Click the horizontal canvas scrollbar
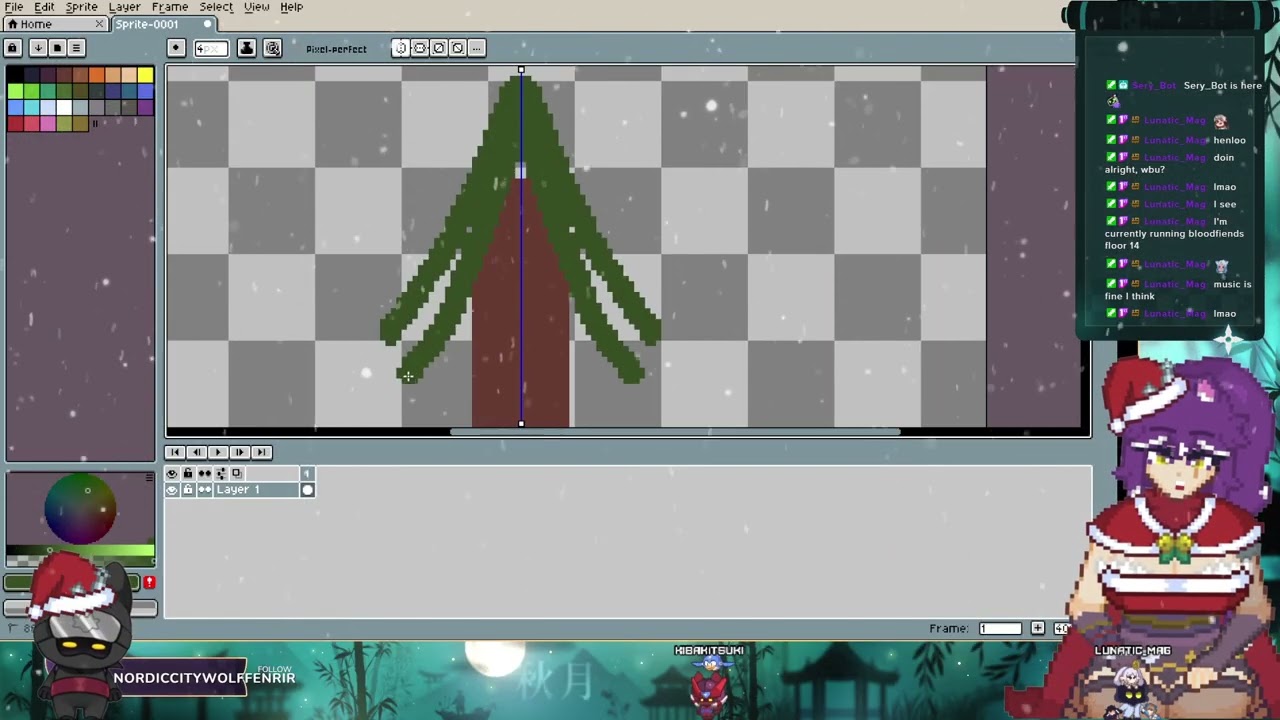 pos(675,432)
